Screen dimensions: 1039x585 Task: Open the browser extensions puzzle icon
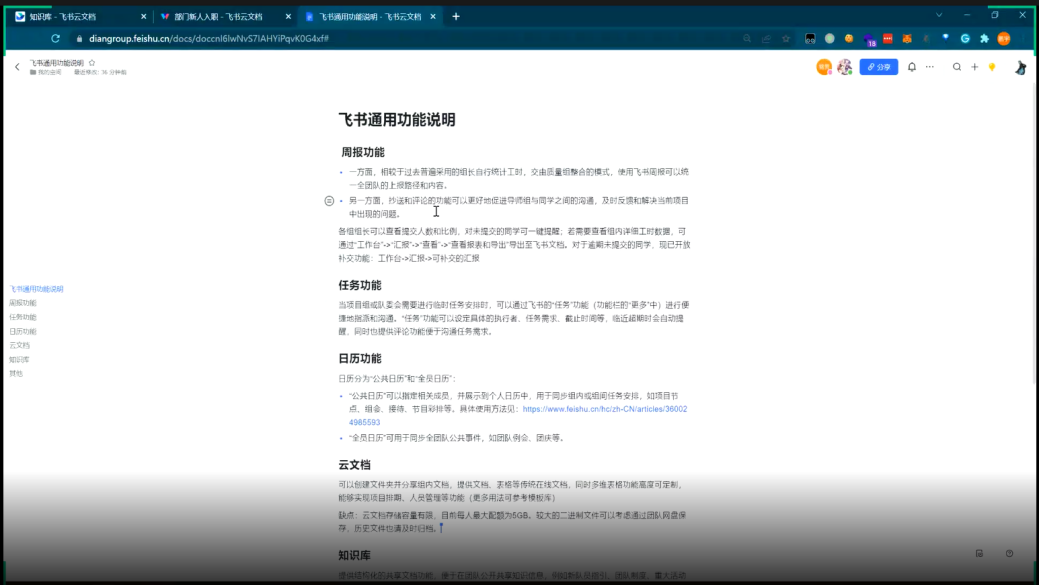(x=984, y=39)
